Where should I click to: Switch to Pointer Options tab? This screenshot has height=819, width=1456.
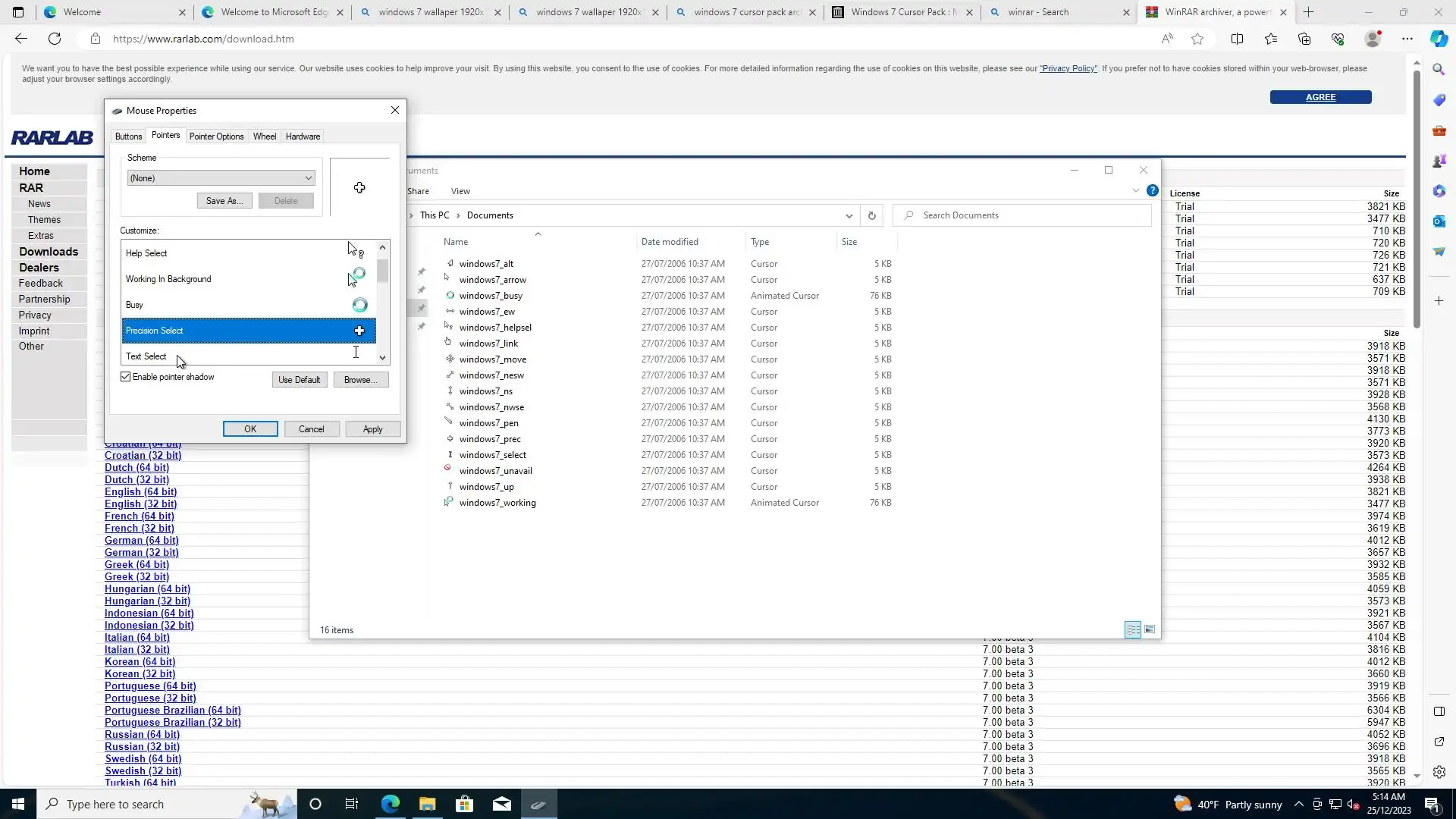(216, 136)
